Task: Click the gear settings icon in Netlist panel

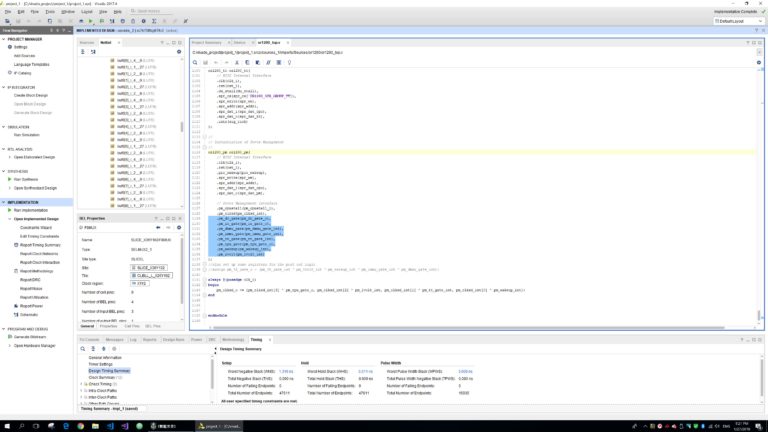Action: pyautogui.click(x=179, y=51)
